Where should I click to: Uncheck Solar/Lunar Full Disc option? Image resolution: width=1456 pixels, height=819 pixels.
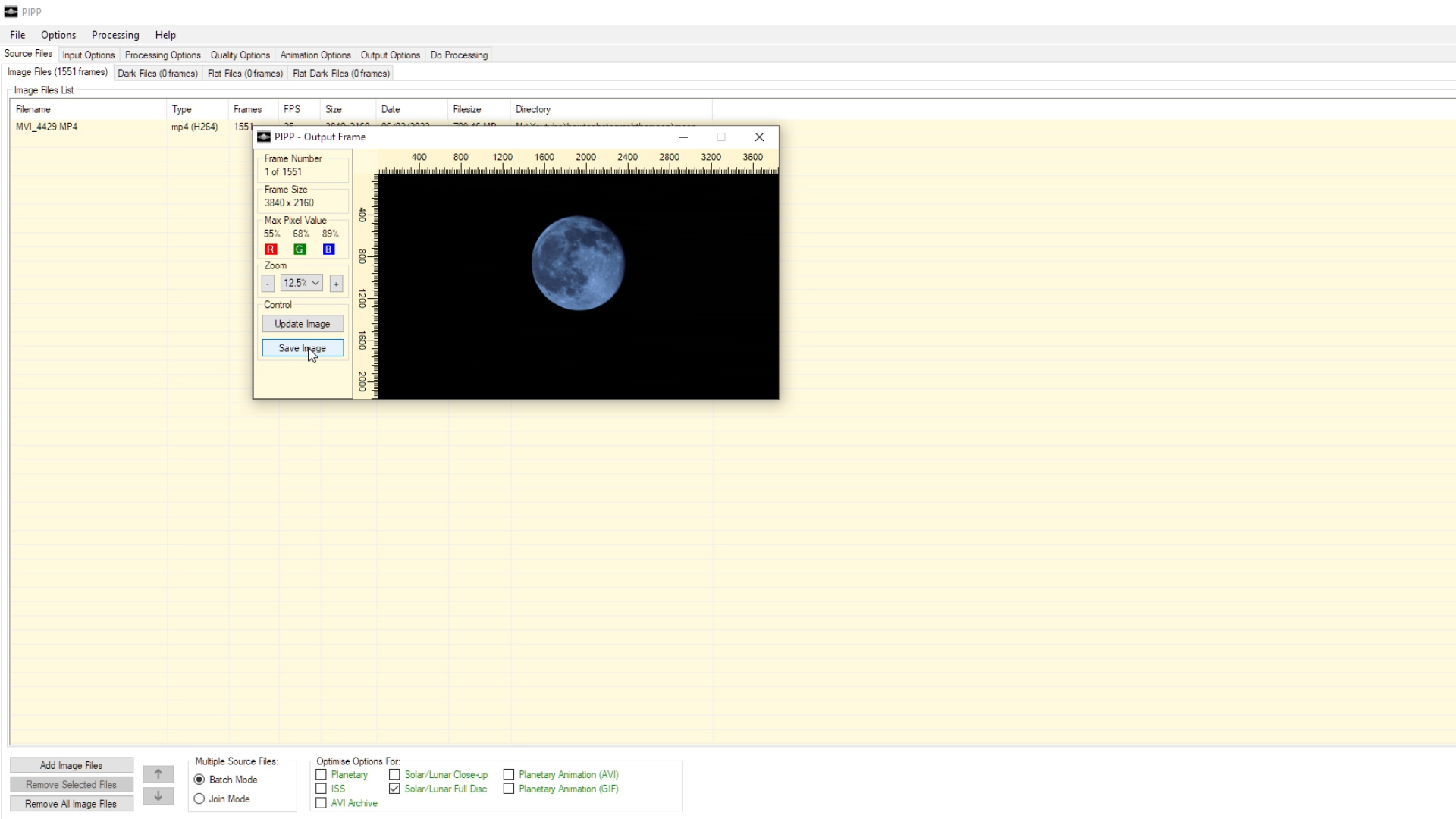[x=394, y=789]
